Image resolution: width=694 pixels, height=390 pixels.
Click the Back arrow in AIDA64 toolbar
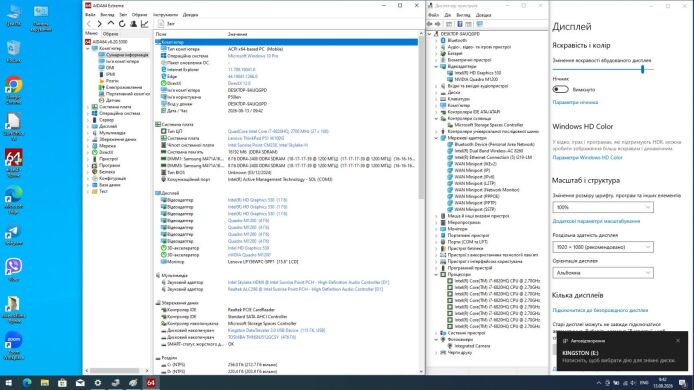89,24
